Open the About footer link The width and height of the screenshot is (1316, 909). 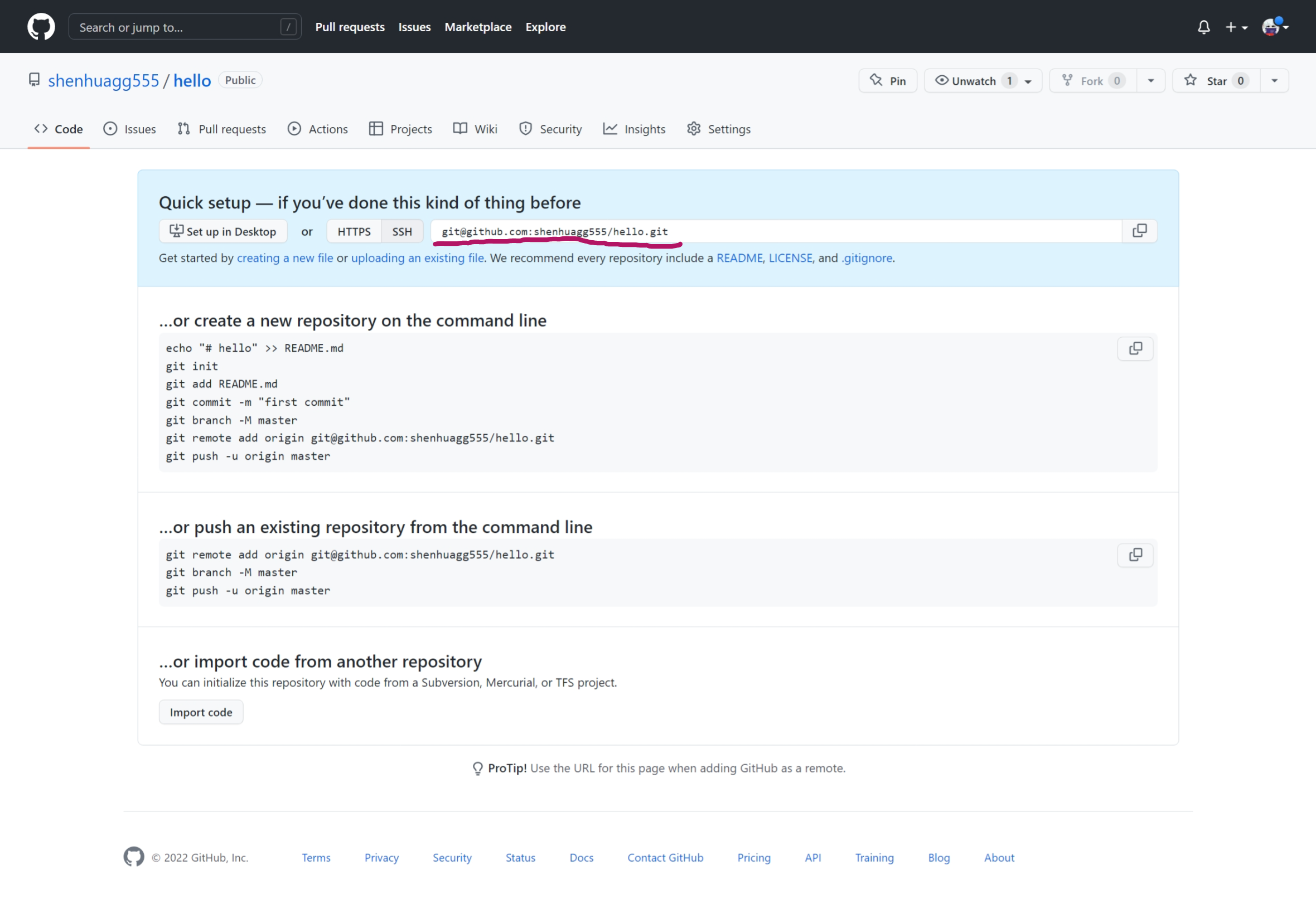[x=999, y=857]
